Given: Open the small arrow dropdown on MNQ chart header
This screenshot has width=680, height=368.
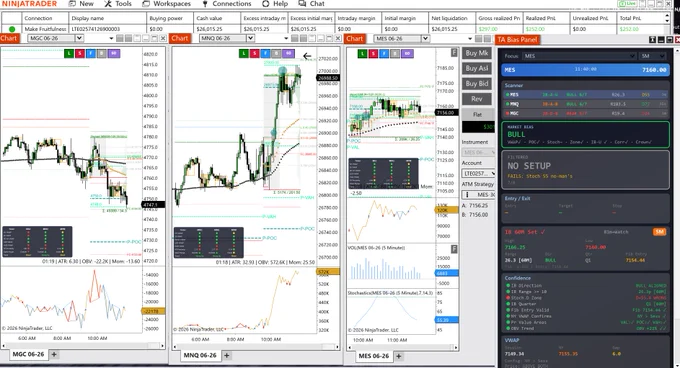Looking at the screenshot, I should tap(286, 39).
